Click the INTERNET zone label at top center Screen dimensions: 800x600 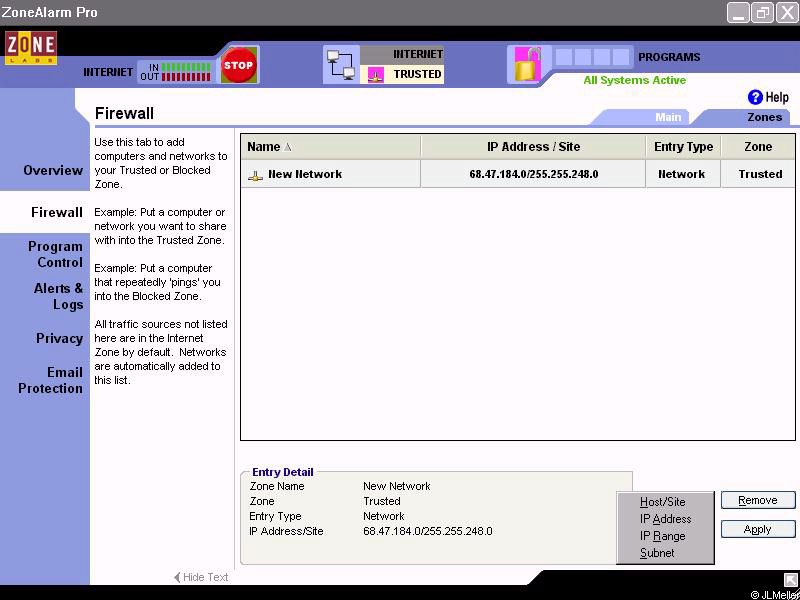[x=417, y=54]
